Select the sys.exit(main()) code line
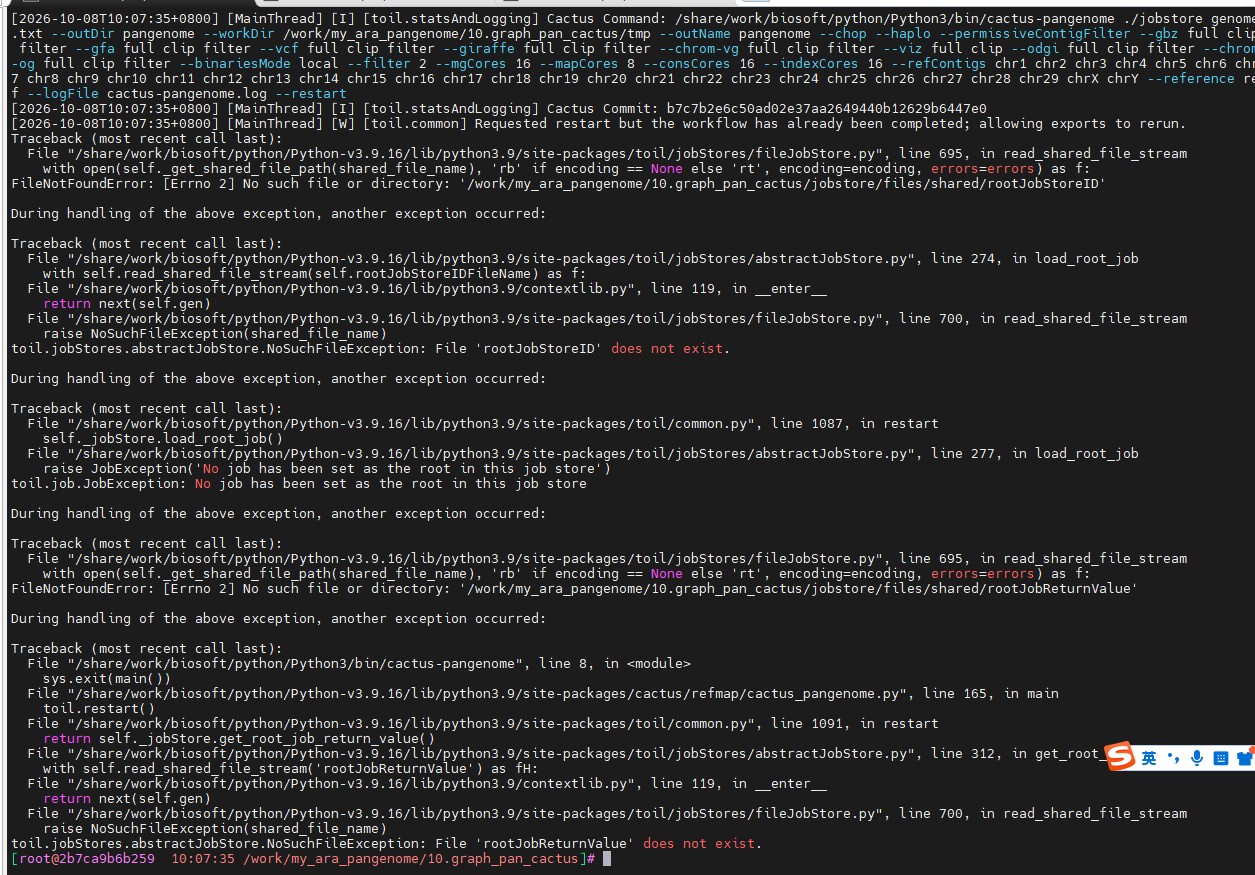Image resolution: width=1255 pixels, height=875 pixels. tap(107, 679)
